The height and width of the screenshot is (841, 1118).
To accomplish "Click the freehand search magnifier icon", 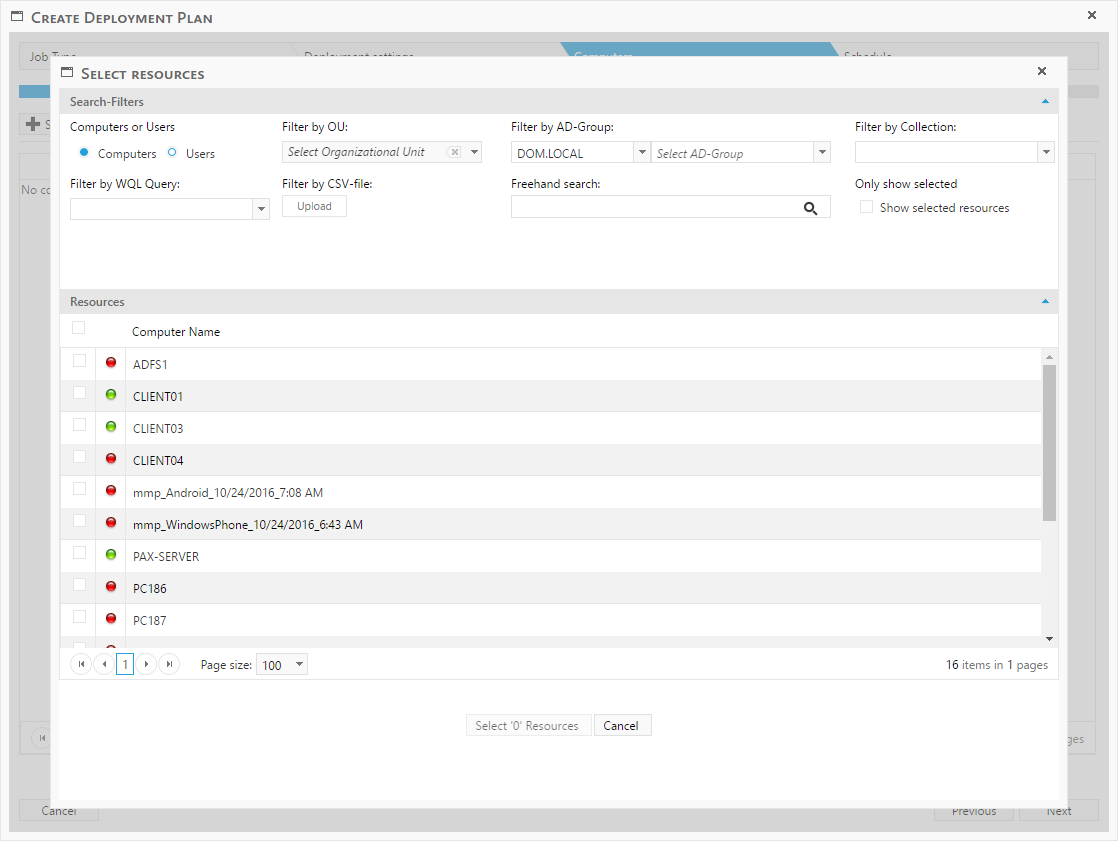I will [811, 208].
